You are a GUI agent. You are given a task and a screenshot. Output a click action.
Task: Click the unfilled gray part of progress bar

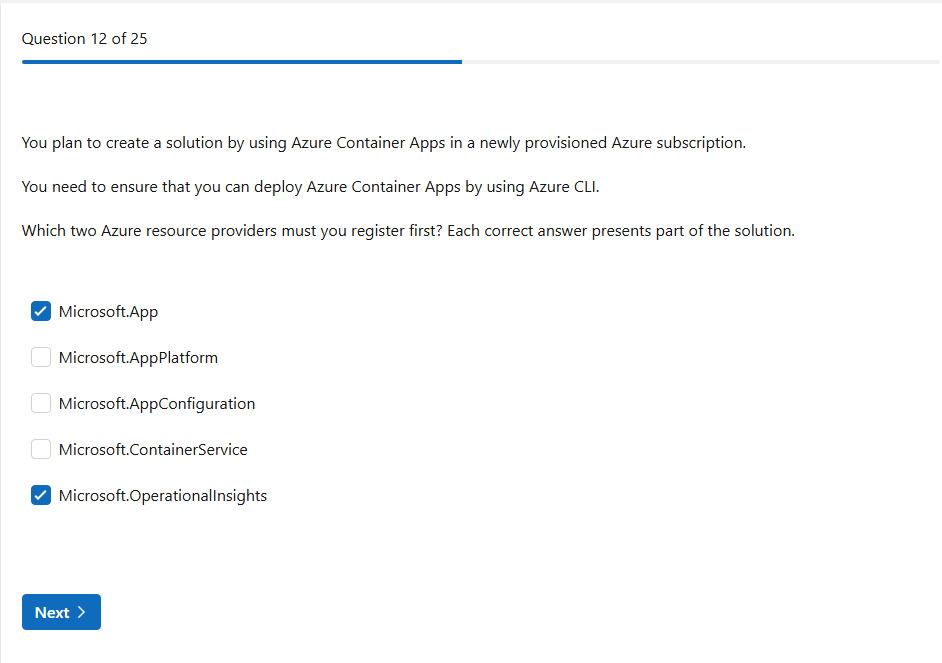700,62
